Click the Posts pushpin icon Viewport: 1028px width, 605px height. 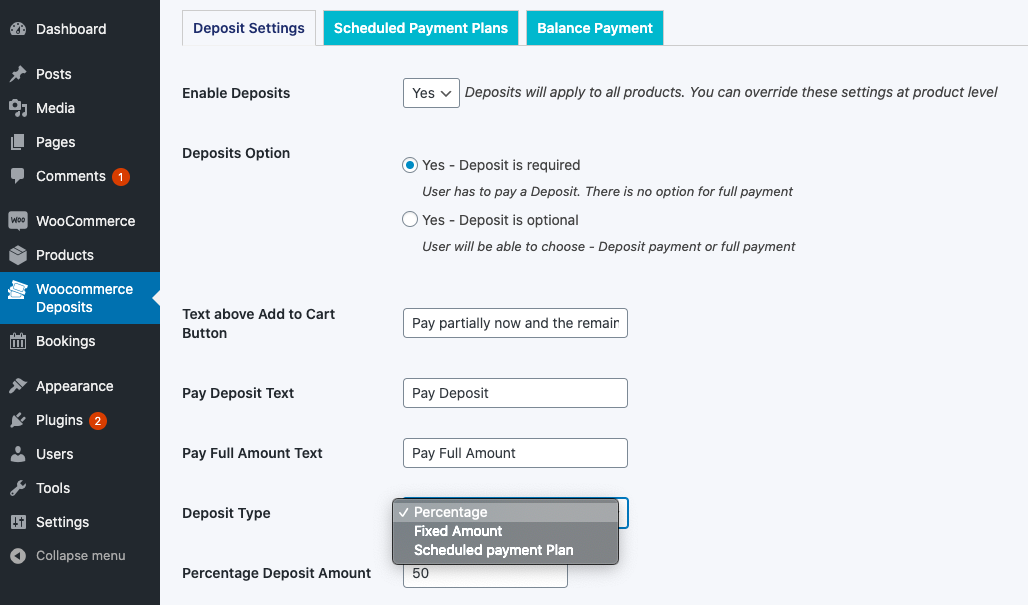coord(18,74)
